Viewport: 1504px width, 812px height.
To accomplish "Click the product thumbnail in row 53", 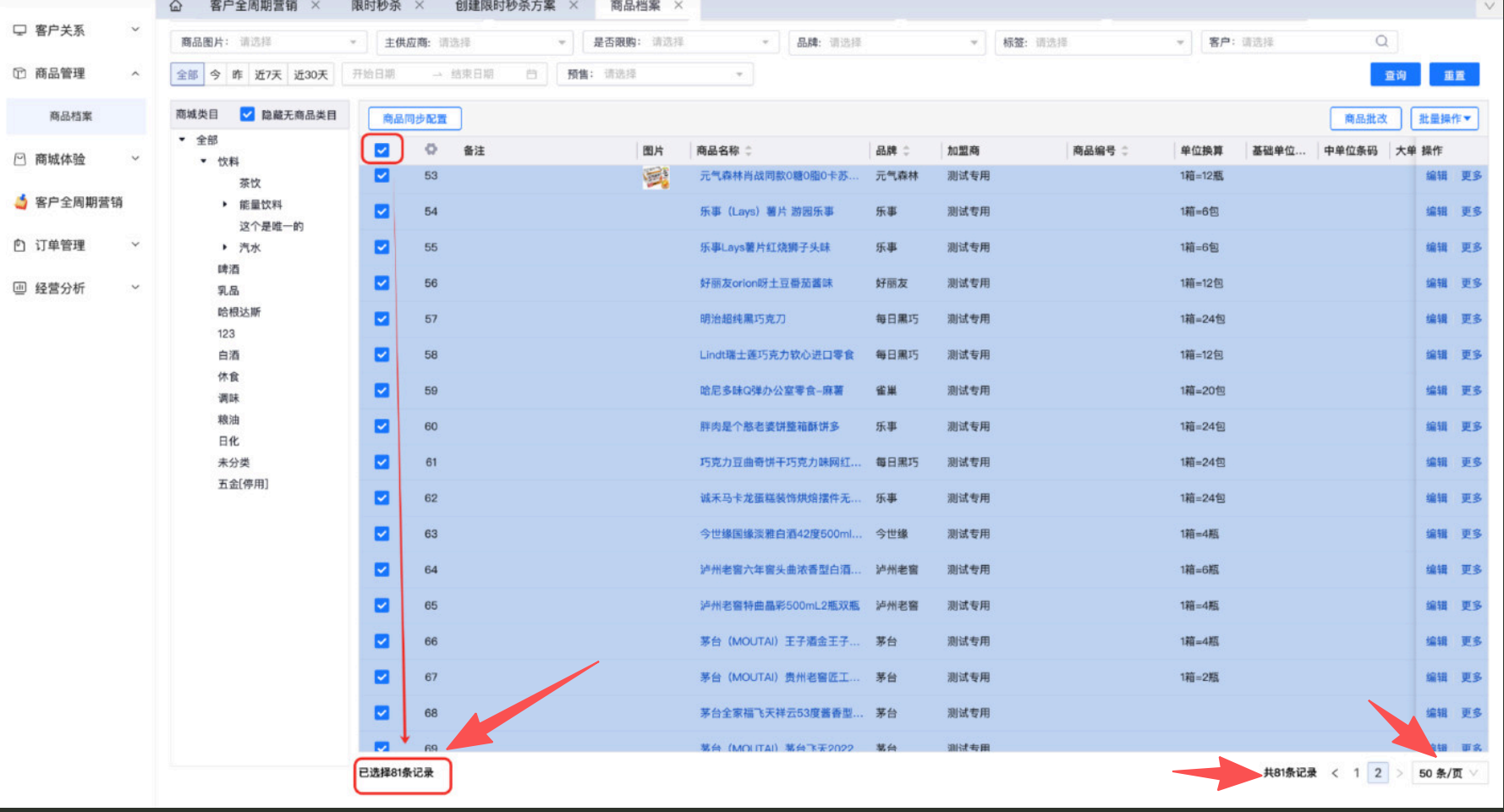I will [656, 177].
